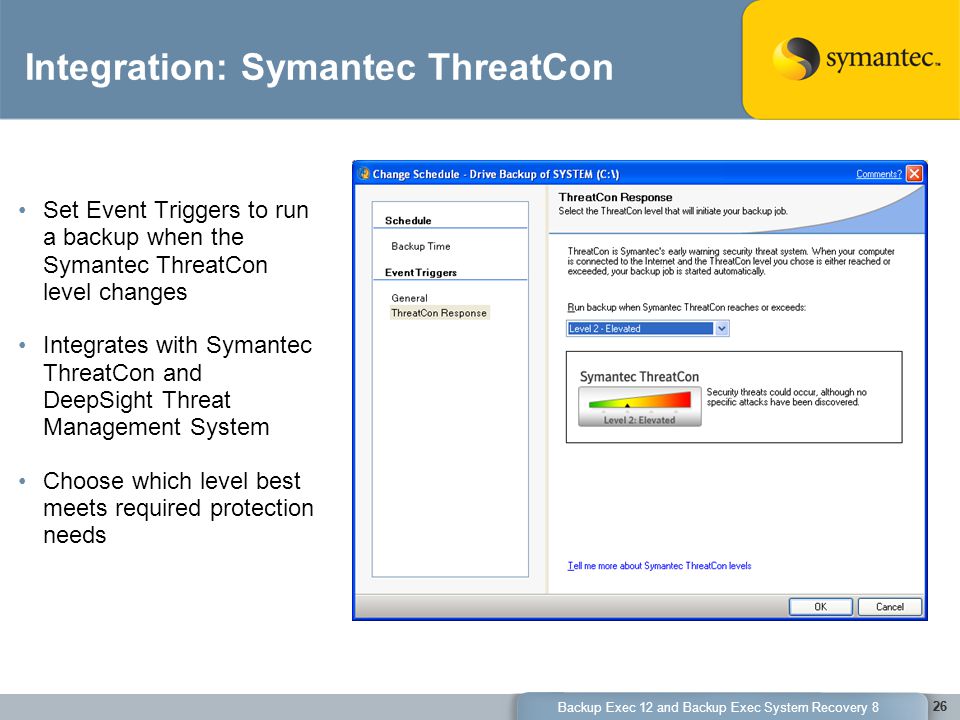Select ThreatCon Response in sidebar
This screenshot has height=720, width=960.
click(439, 313)
